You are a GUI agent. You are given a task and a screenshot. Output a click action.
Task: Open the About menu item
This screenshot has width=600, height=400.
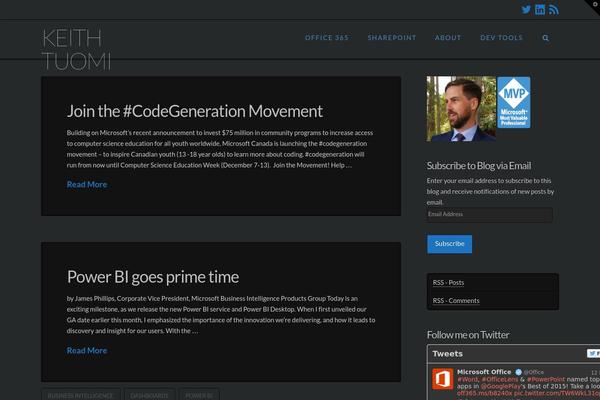pos(448,38)
